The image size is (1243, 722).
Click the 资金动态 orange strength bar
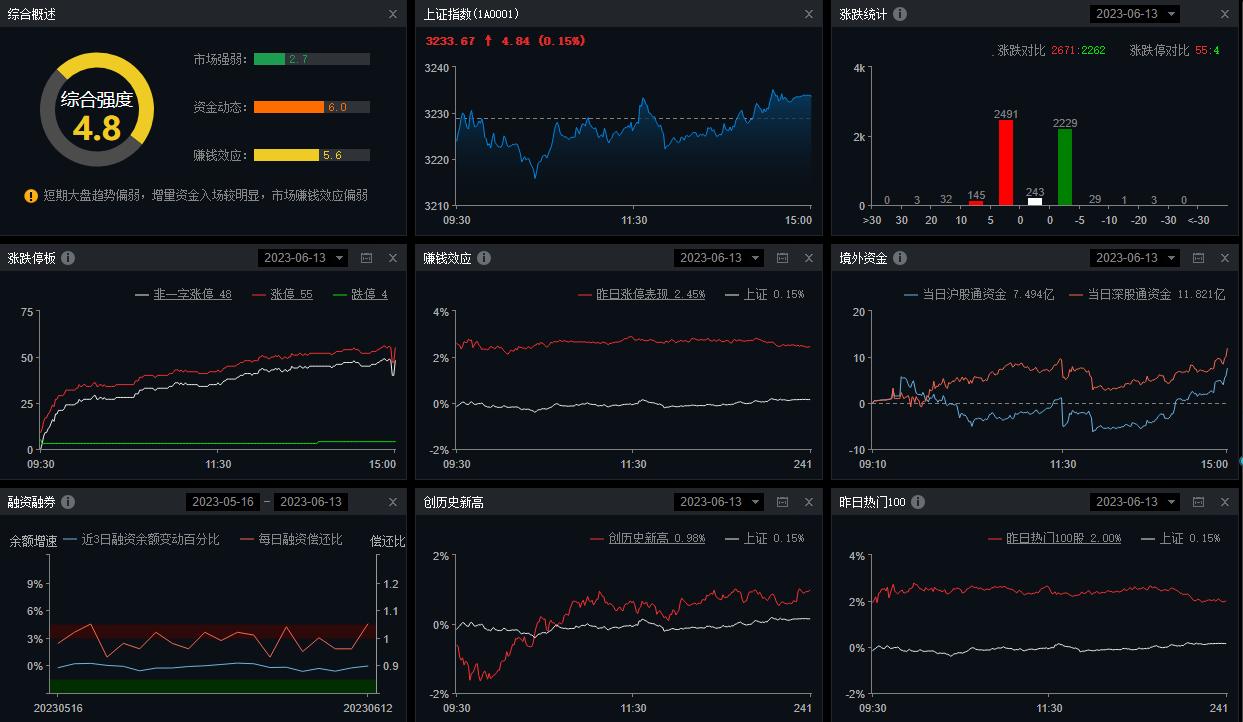[x=289, y=107]
